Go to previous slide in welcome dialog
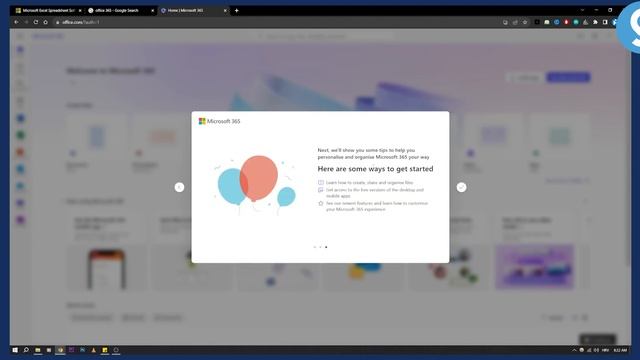Image resolution: width=640 pixels, height=360 pixels. pyautogui.click(x=179, y=187)
